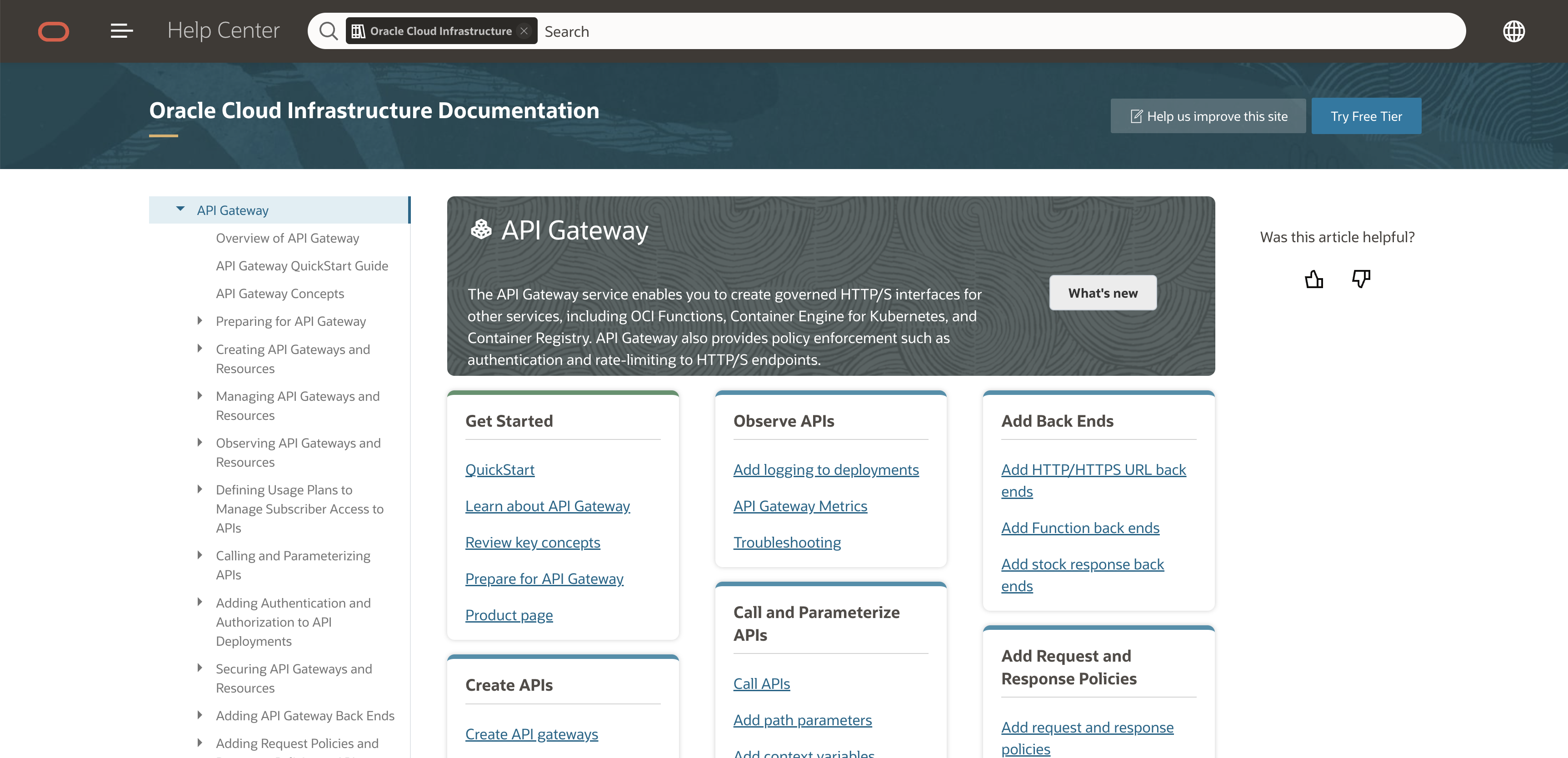Click the thumbs up icon
The image size is (1568, 758).
tap(1313, 279)
